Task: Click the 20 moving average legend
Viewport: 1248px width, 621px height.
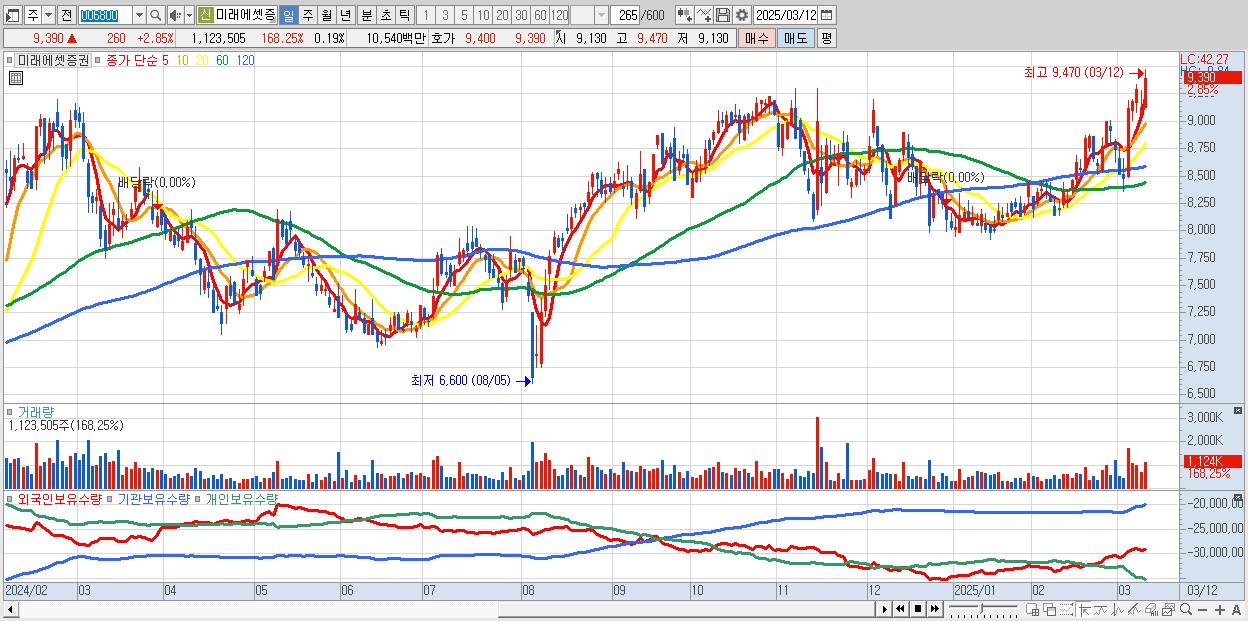Action: [x=203, y=61]
